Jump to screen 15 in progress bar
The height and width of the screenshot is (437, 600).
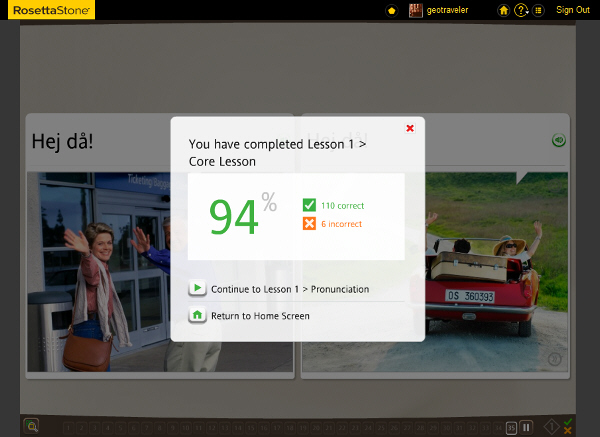click(x=251, y=428)
